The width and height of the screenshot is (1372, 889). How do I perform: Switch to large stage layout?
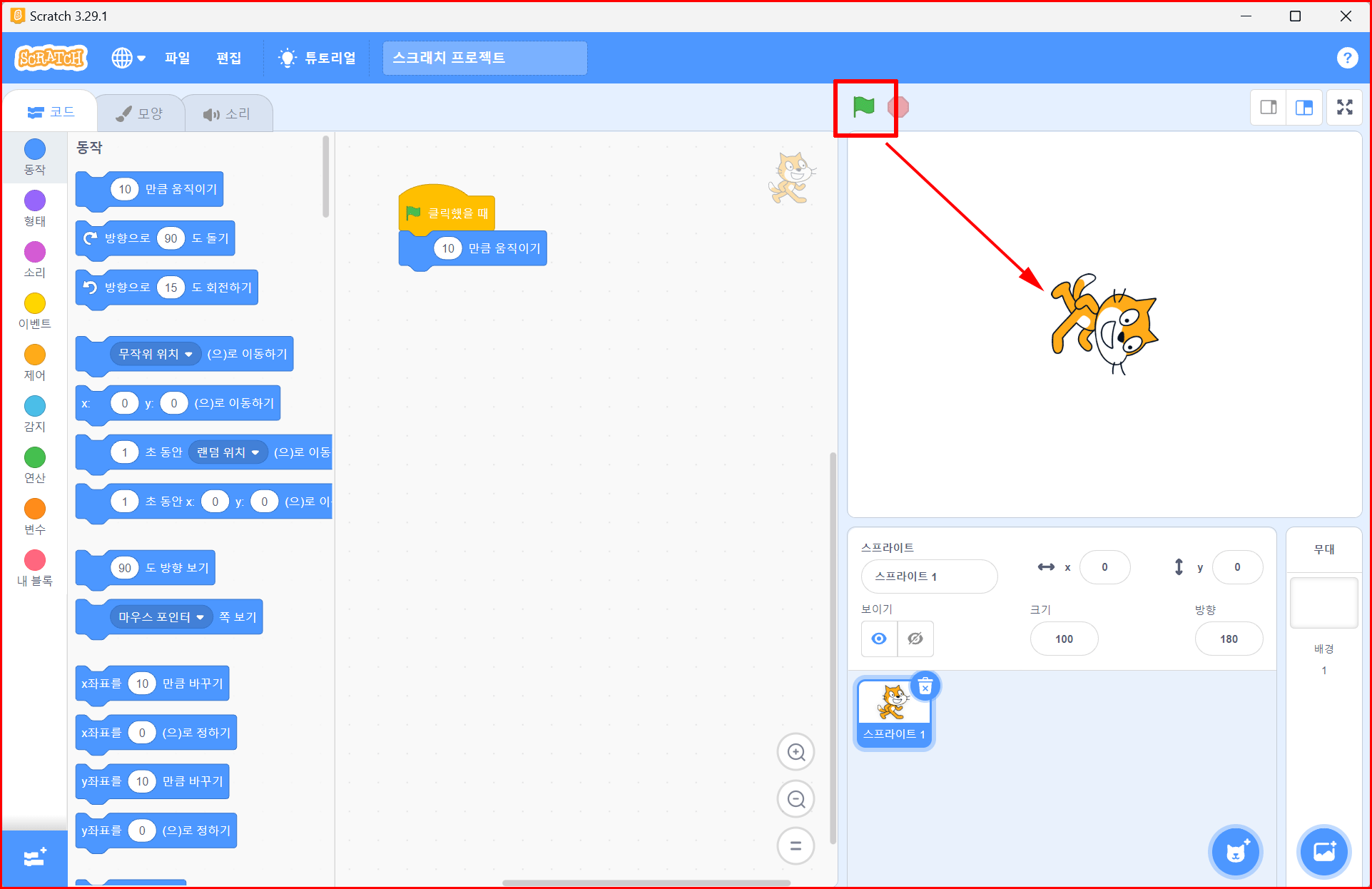click(x=1304, y=108)
